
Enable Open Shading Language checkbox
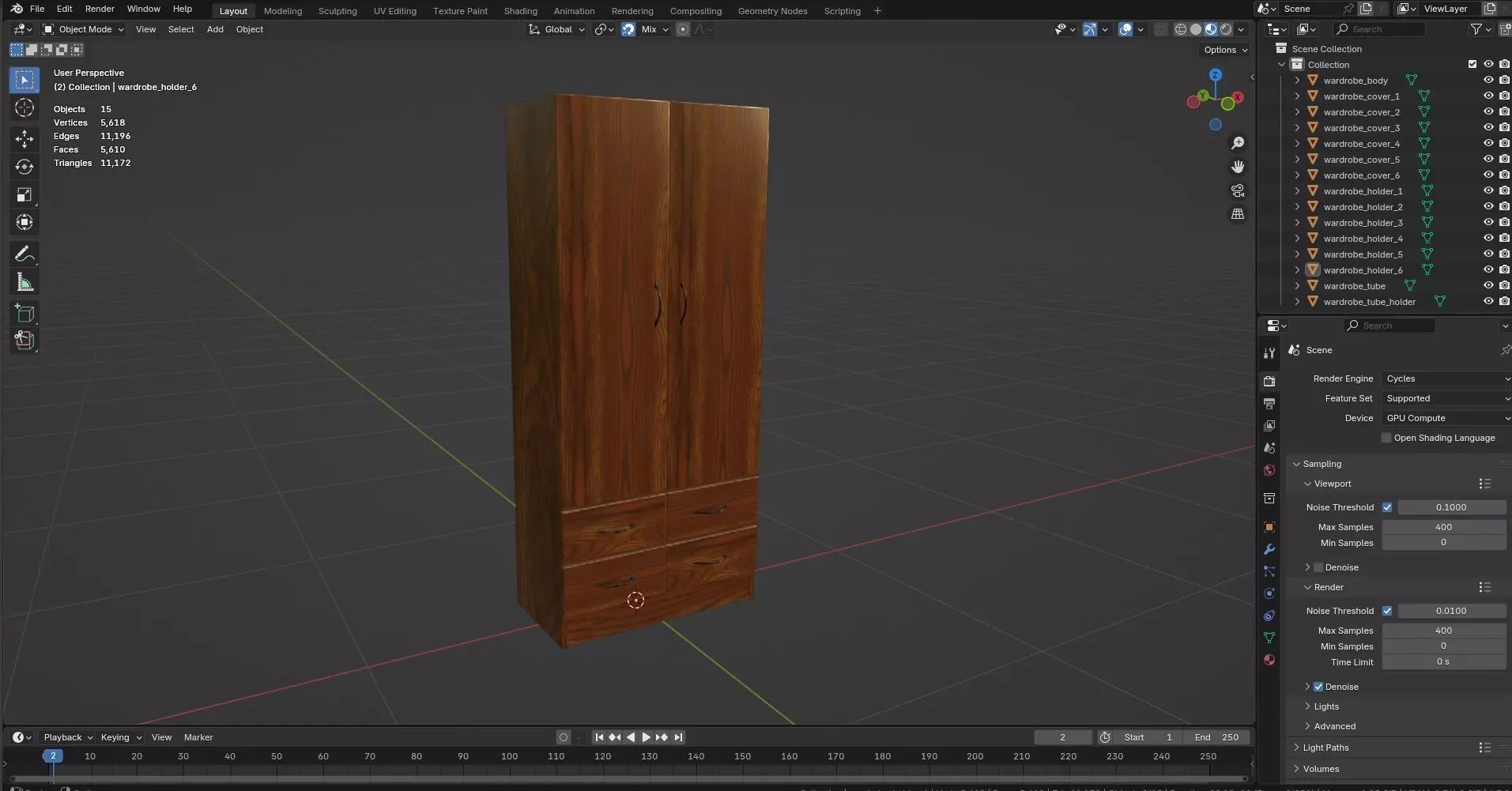point(1386,438)
